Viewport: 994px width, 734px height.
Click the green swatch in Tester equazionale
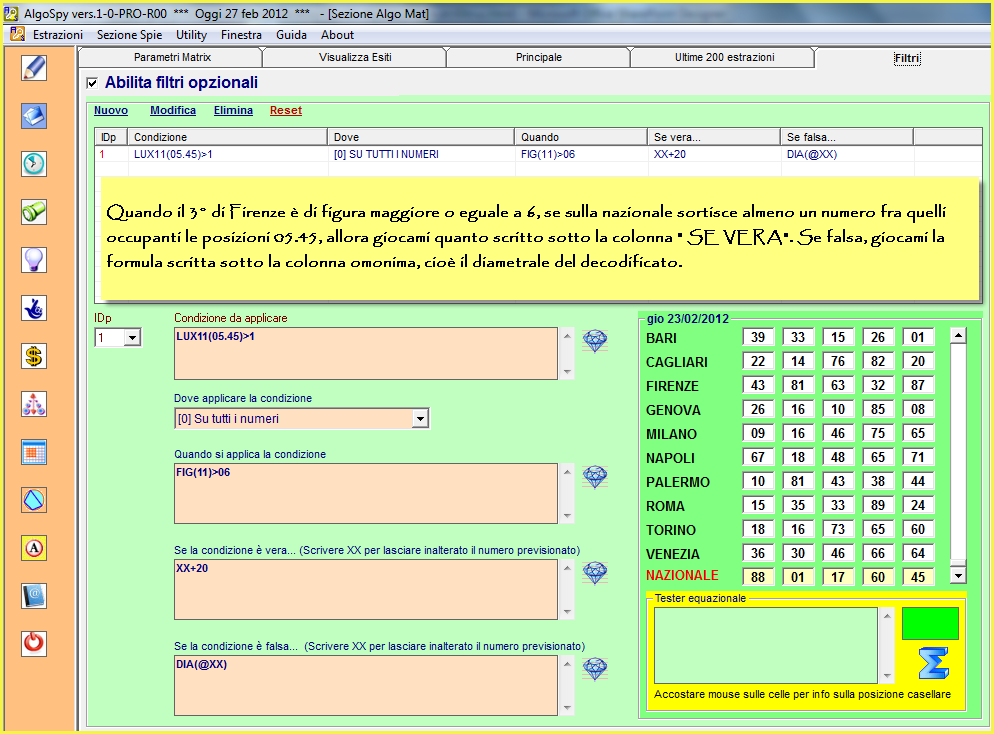pos(930,623)
